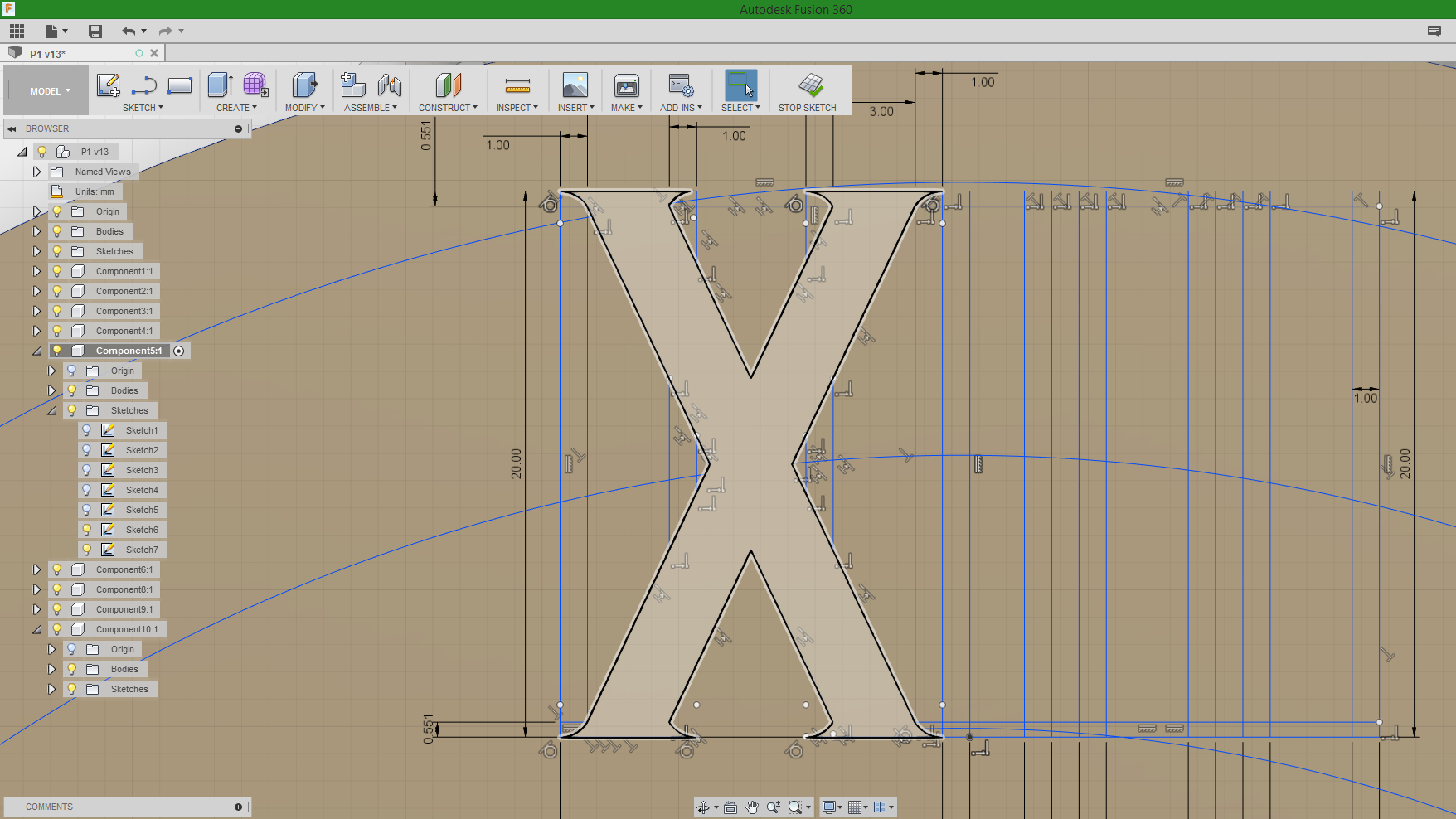Click the Stop Sketch icon
Viewport: 1456px width, 819px height.
[x=810, y=85]
